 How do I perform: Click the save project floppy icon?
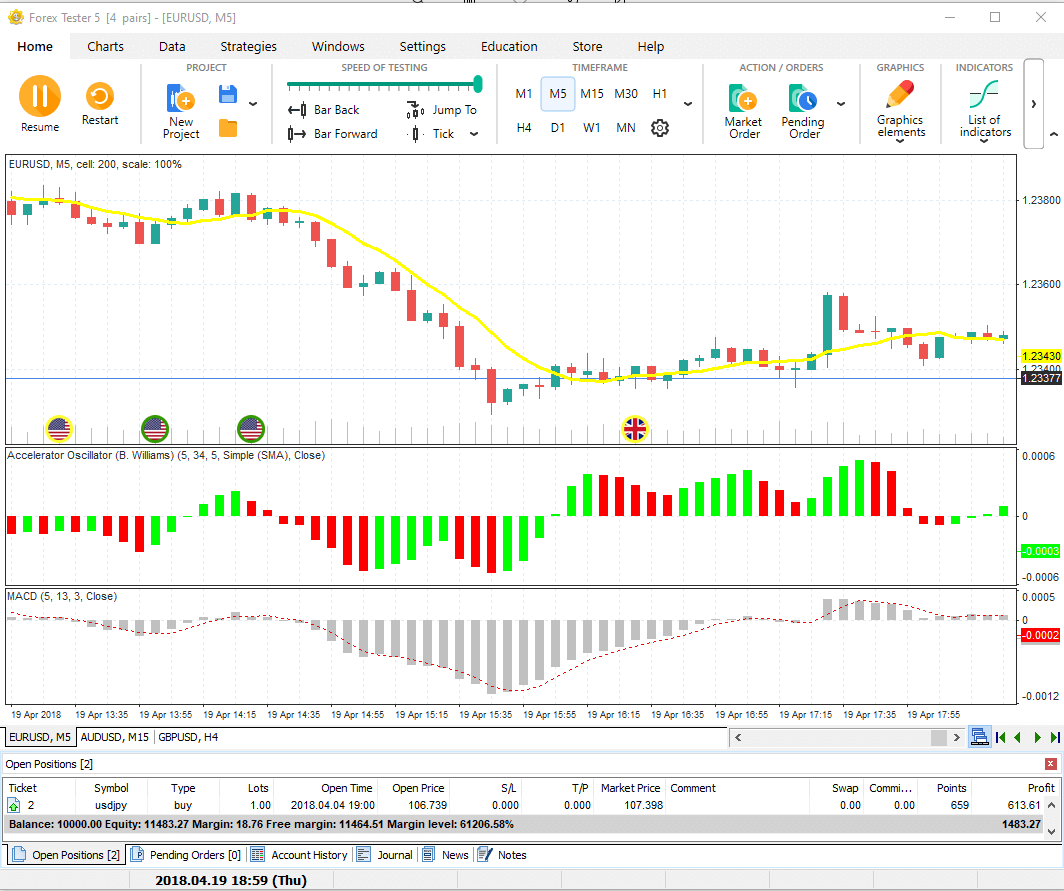pos(228,95)
